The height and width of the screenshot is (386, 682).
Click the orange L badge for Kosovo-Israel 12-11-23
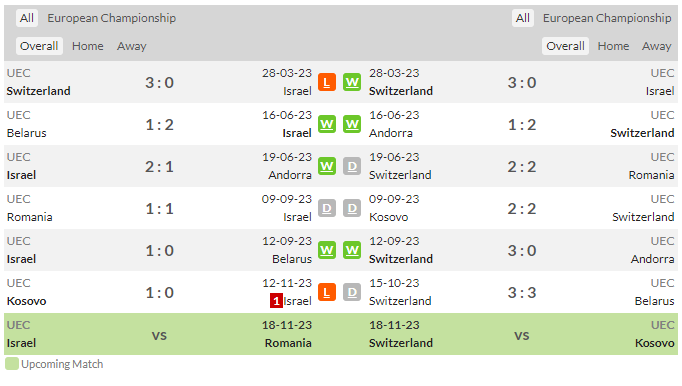(x=327, y=292)
